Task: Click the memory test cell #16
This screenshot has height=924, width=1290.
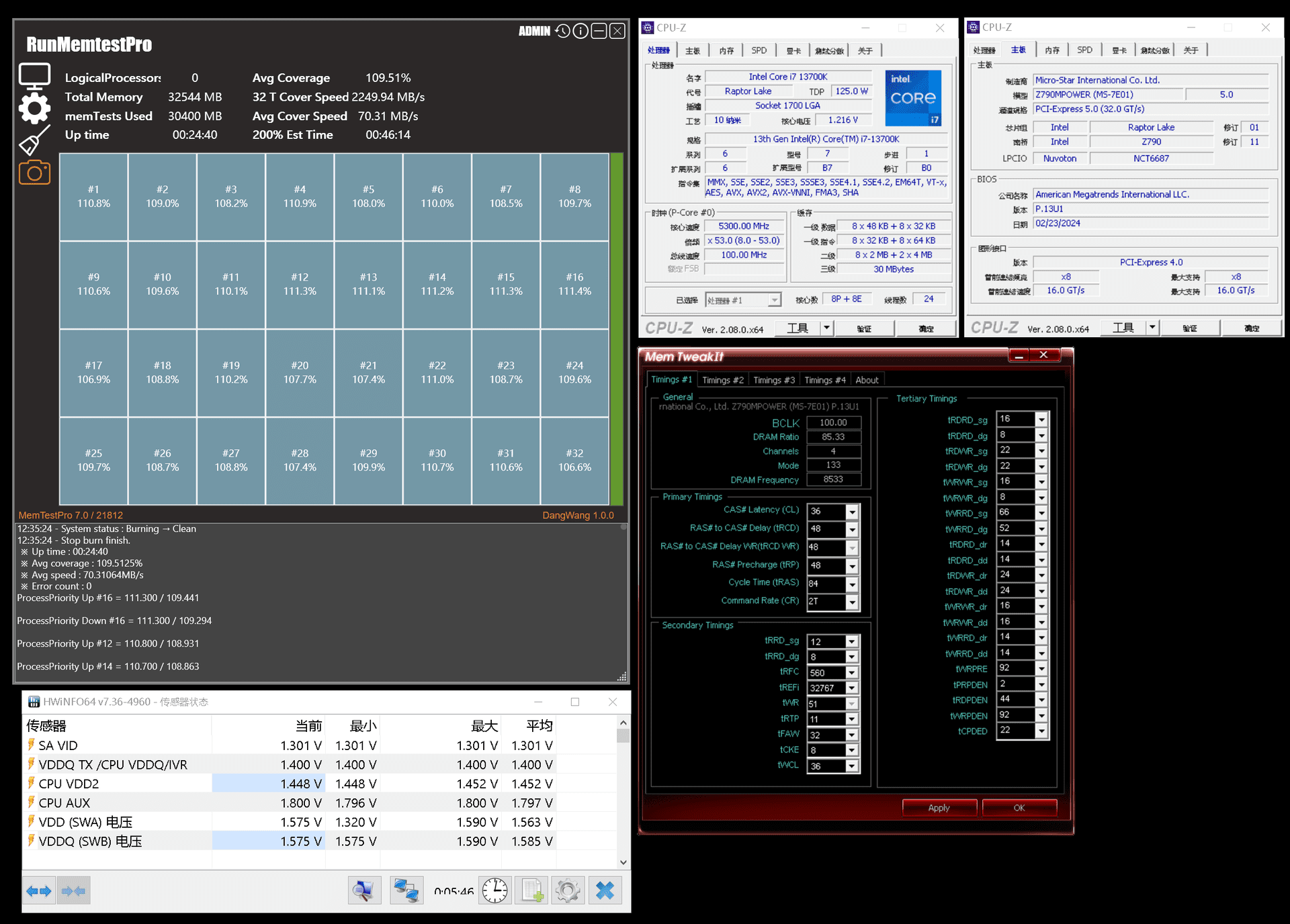Action: pos(574,285)
